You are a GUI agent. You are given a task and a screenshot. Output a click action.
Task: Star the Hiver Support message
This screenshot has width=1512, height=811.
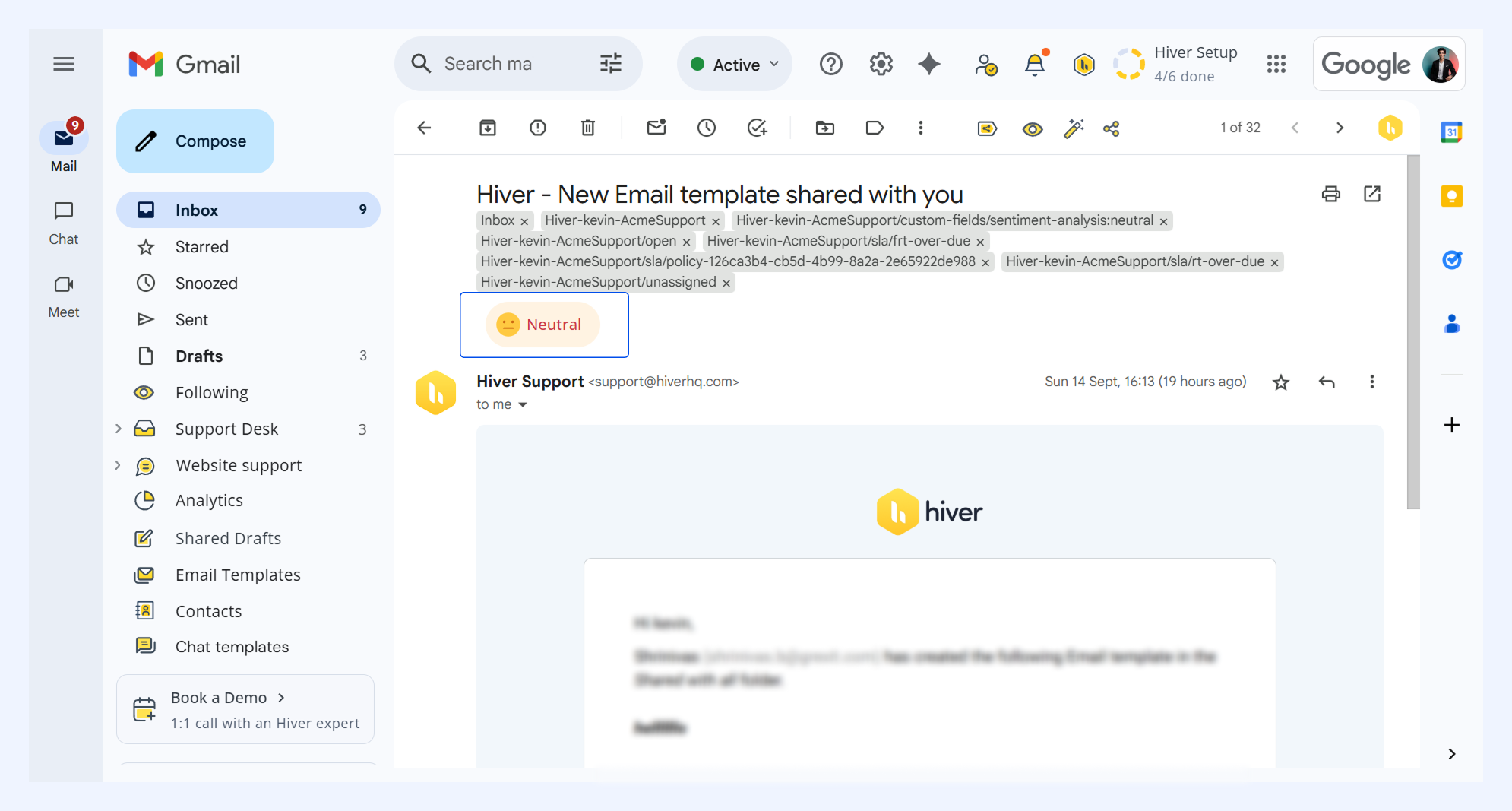pyautogui.click(x=1281, y=382)
